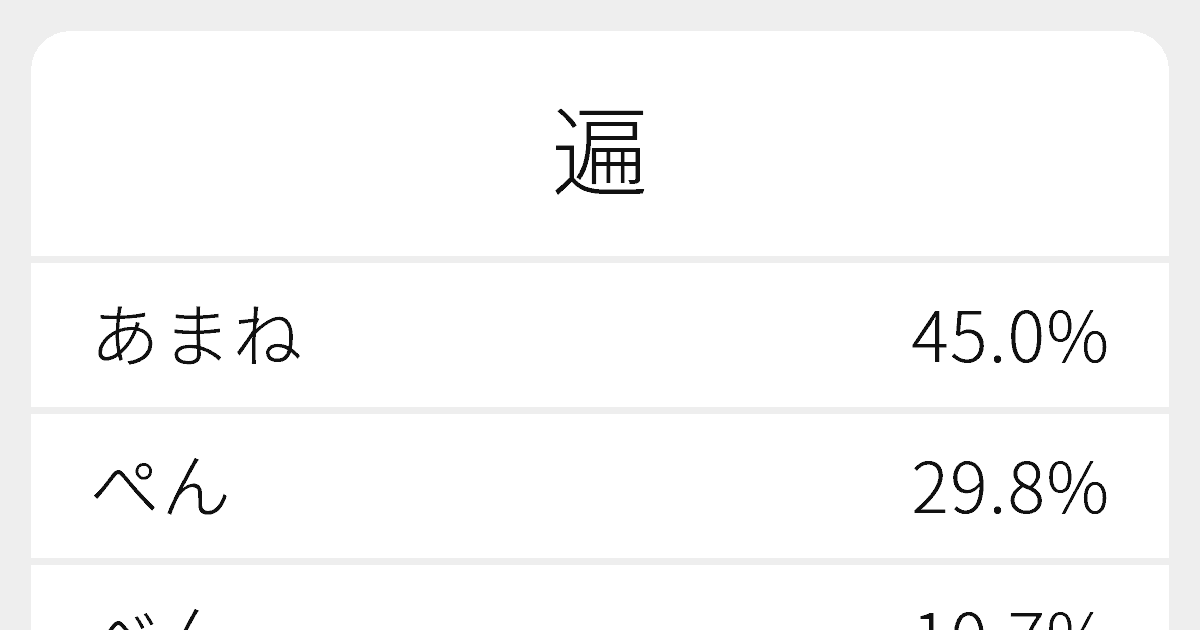Viewport: 1200px width, 630px height.
Task: Click the kanji 遍 heading
Action: tap(600, 153)
